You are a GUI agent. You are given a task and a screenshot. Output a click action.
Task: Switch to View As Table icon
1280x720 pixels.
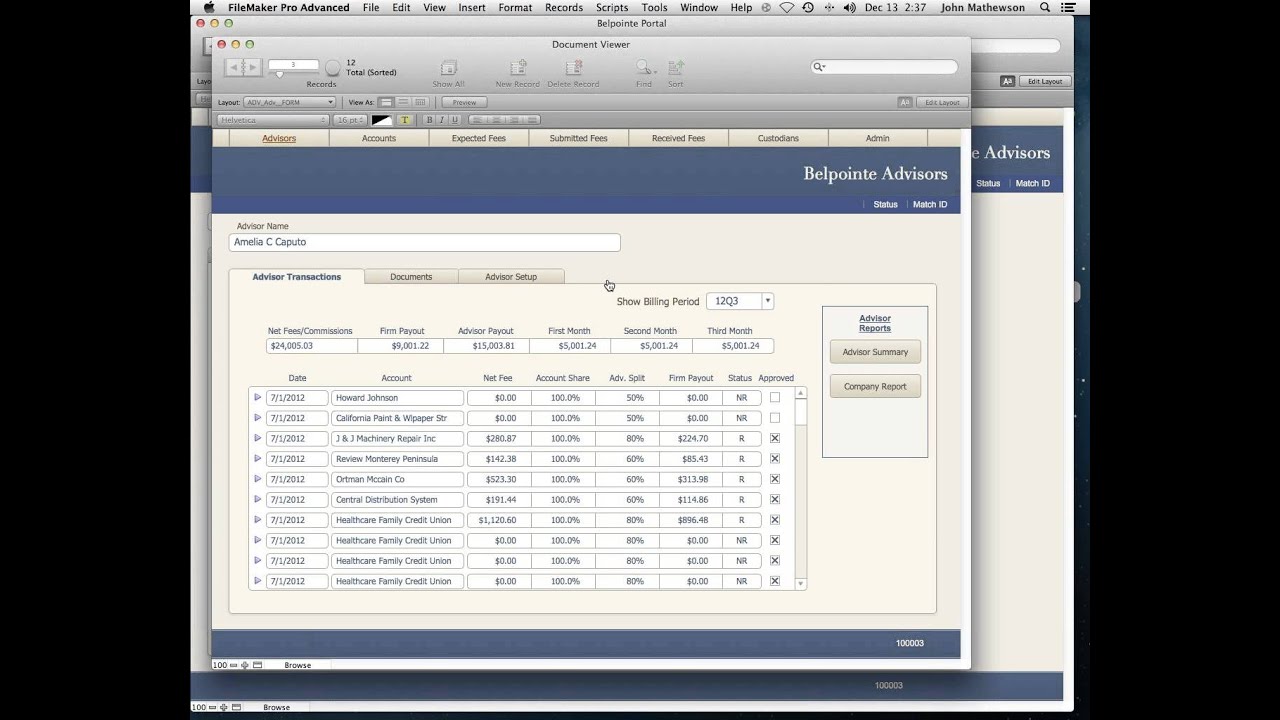tap(420, 102)
